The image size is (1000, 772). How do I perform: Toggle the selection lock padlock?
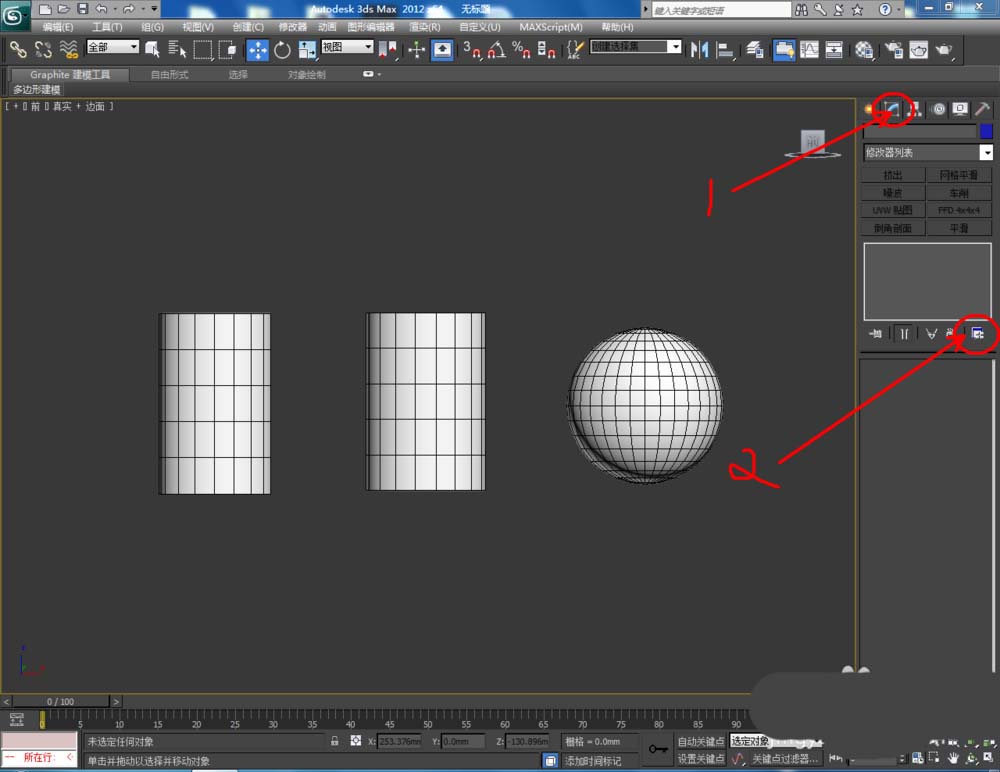[335, 742]
